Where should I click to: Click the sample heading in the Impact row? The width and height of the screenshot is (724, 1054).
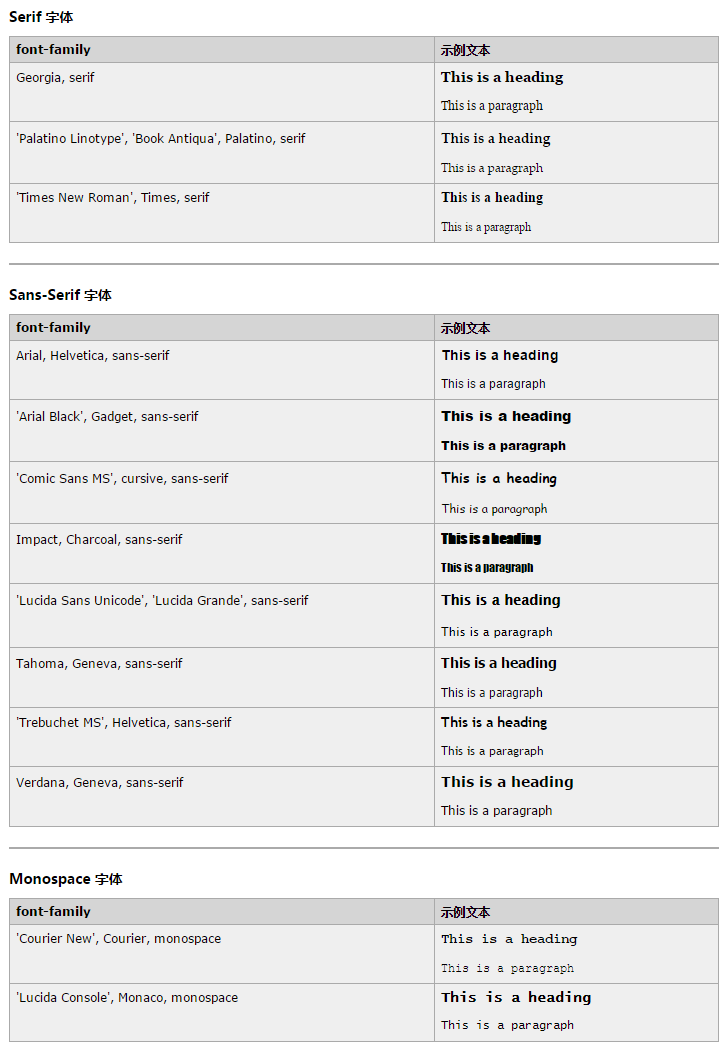[491, 539]
